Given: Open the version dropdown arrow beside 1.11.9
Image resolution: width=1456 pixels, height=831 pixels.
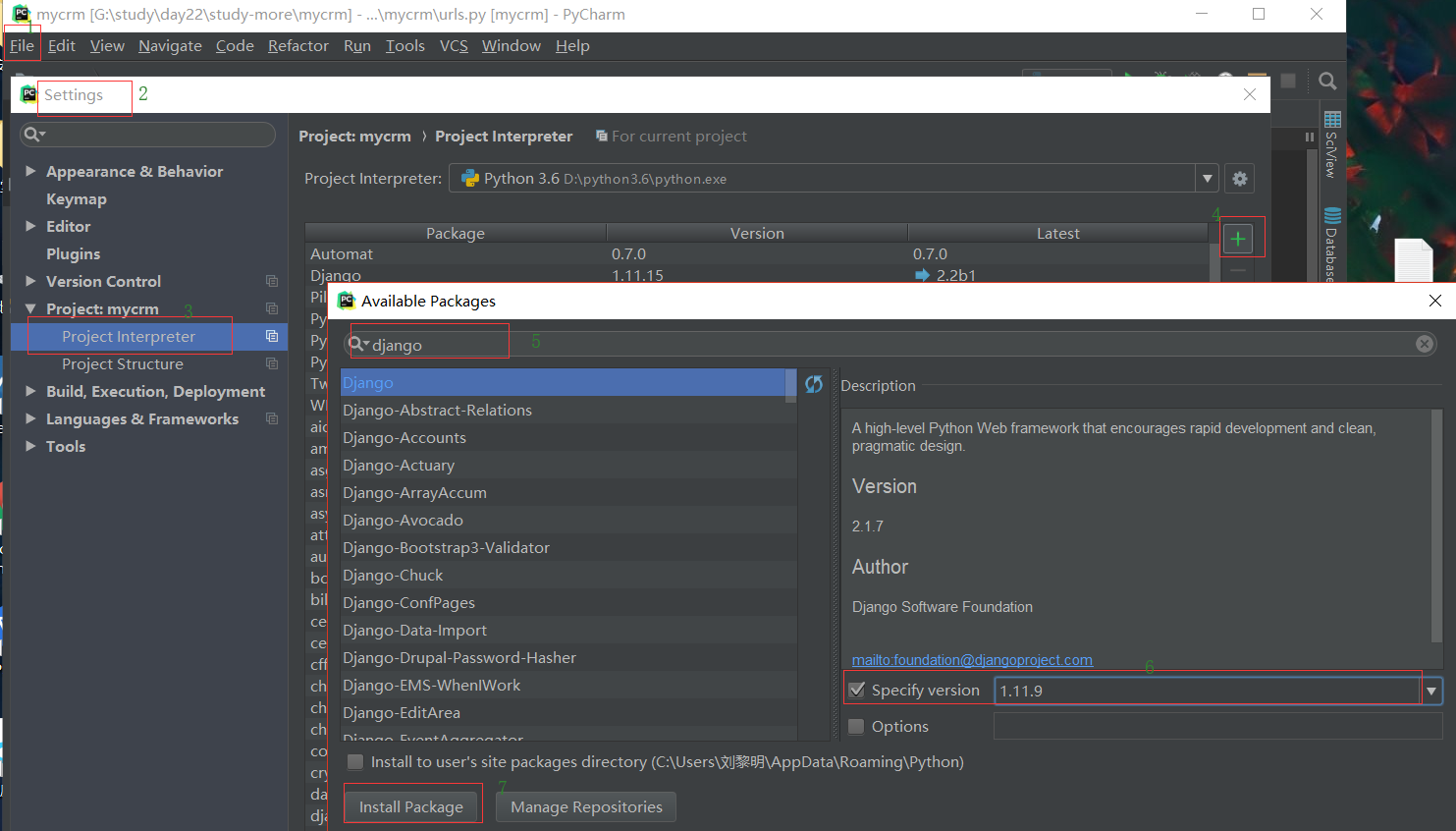Looking at the screenshot, I should tap(1431, 691).
